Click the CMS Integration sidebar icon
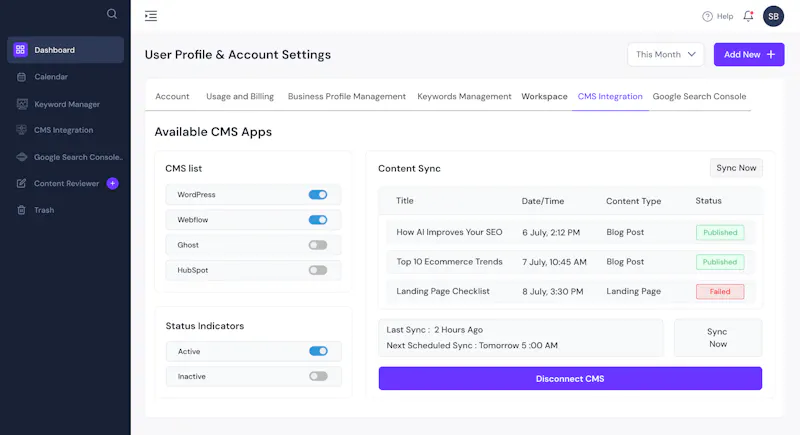This screenshot has width=800, height=435. (21, 130)
